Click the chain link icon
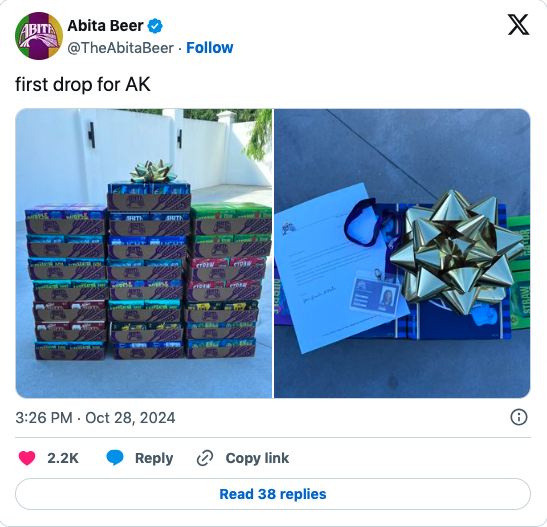Viewport: 547px width, 527px height. click(205, 458)
